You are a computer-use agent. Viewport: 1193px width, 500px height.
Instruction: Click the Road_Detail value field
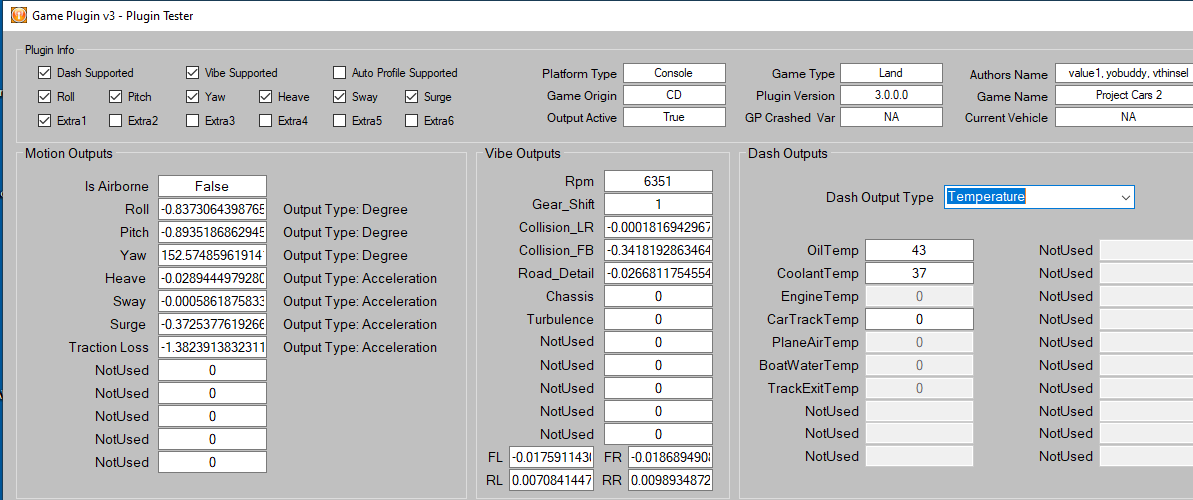tap(658, 272)
